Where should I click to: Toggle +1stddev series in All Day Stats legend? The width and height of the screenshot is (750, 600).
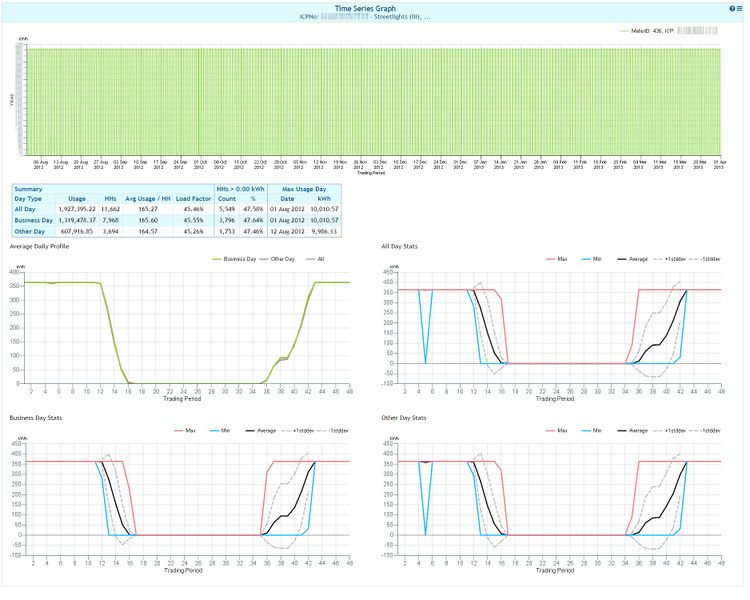[670, 259]
